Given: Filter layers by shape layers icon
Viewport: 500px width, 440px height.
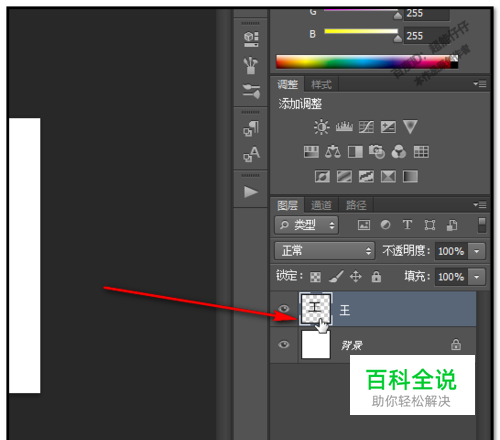Looking at the screenshot, I should [x=430, y=225].
